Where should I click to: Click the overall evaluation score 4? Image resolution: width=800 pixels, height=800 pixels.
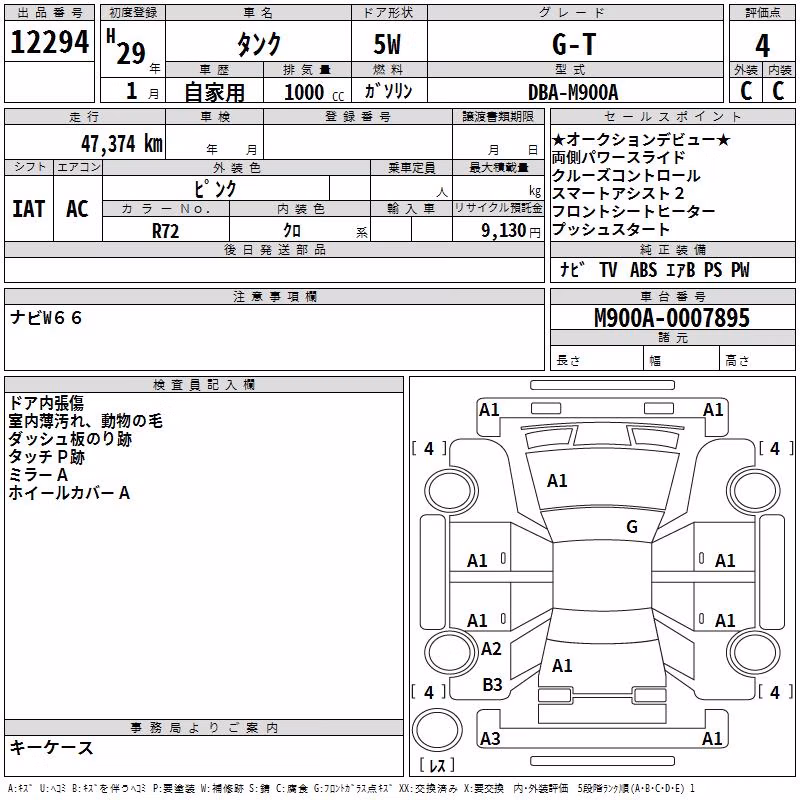pos(762,46)
